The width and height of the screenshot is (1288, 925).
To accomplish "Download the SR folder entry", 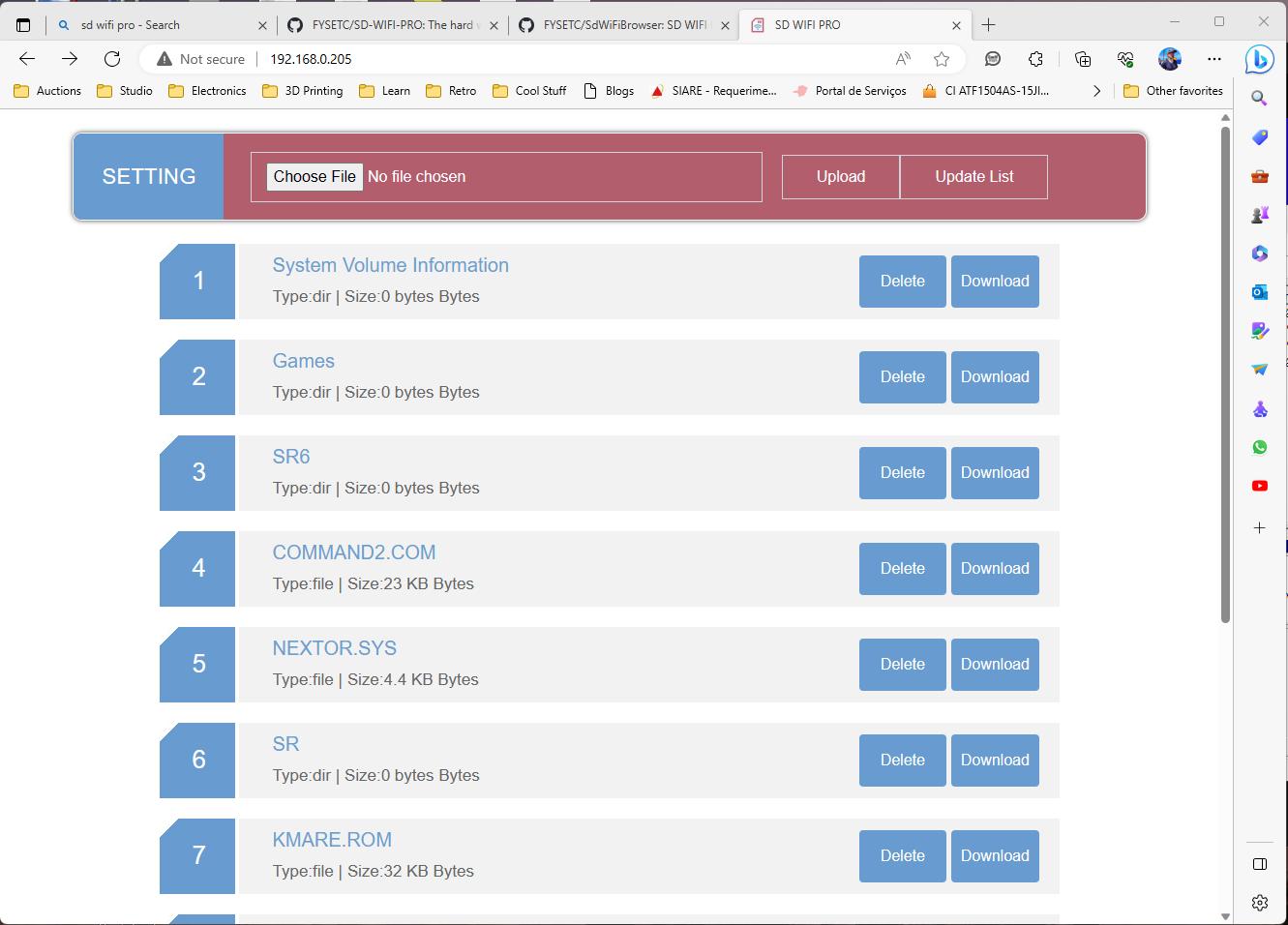I will point(995,761).
